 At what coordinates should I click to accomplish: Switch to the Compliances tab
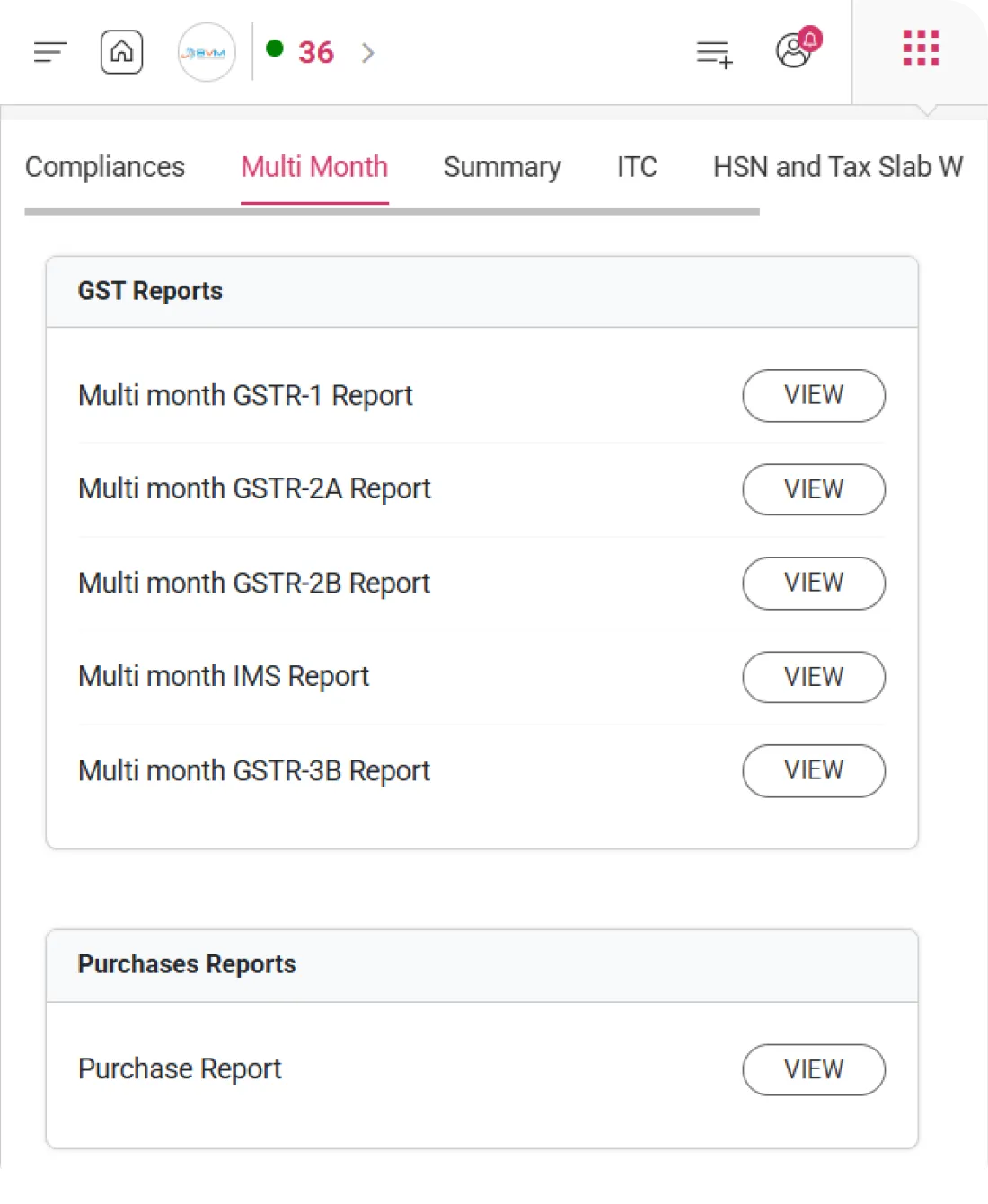pos(105,167)
